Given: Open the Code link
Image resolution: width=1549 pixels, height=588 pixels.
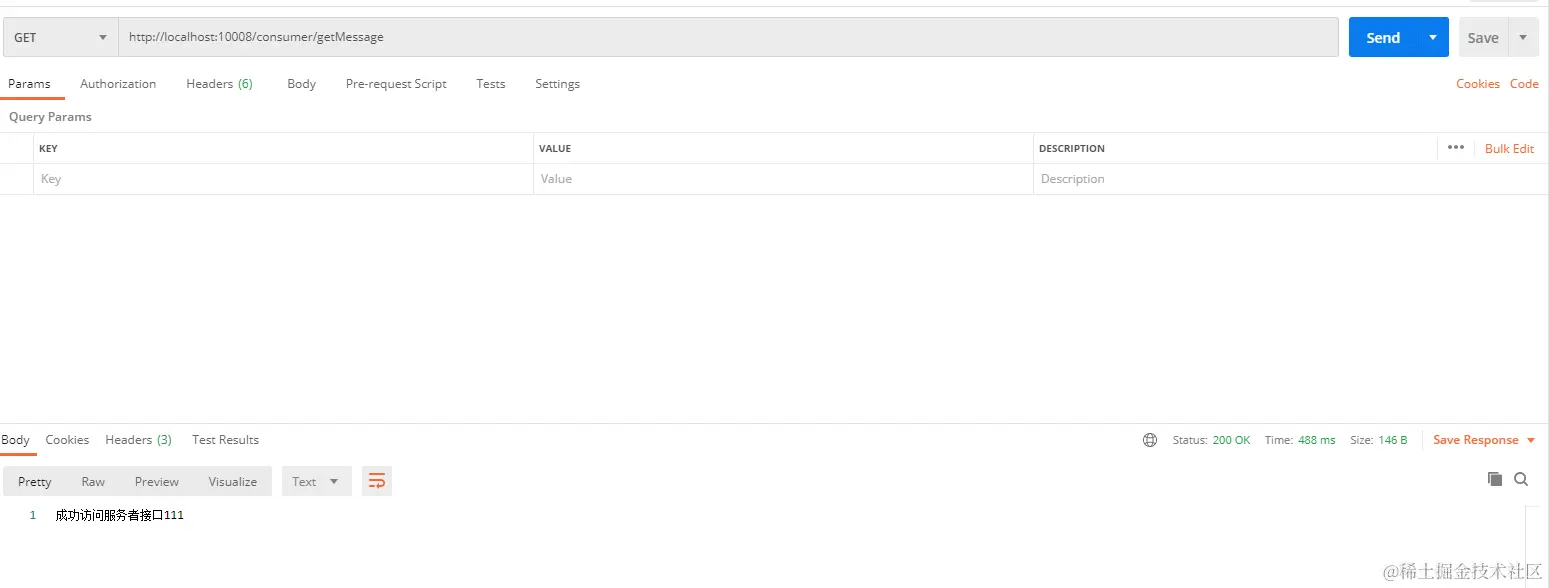Looking at the screenshot, I should point(1524,84).
